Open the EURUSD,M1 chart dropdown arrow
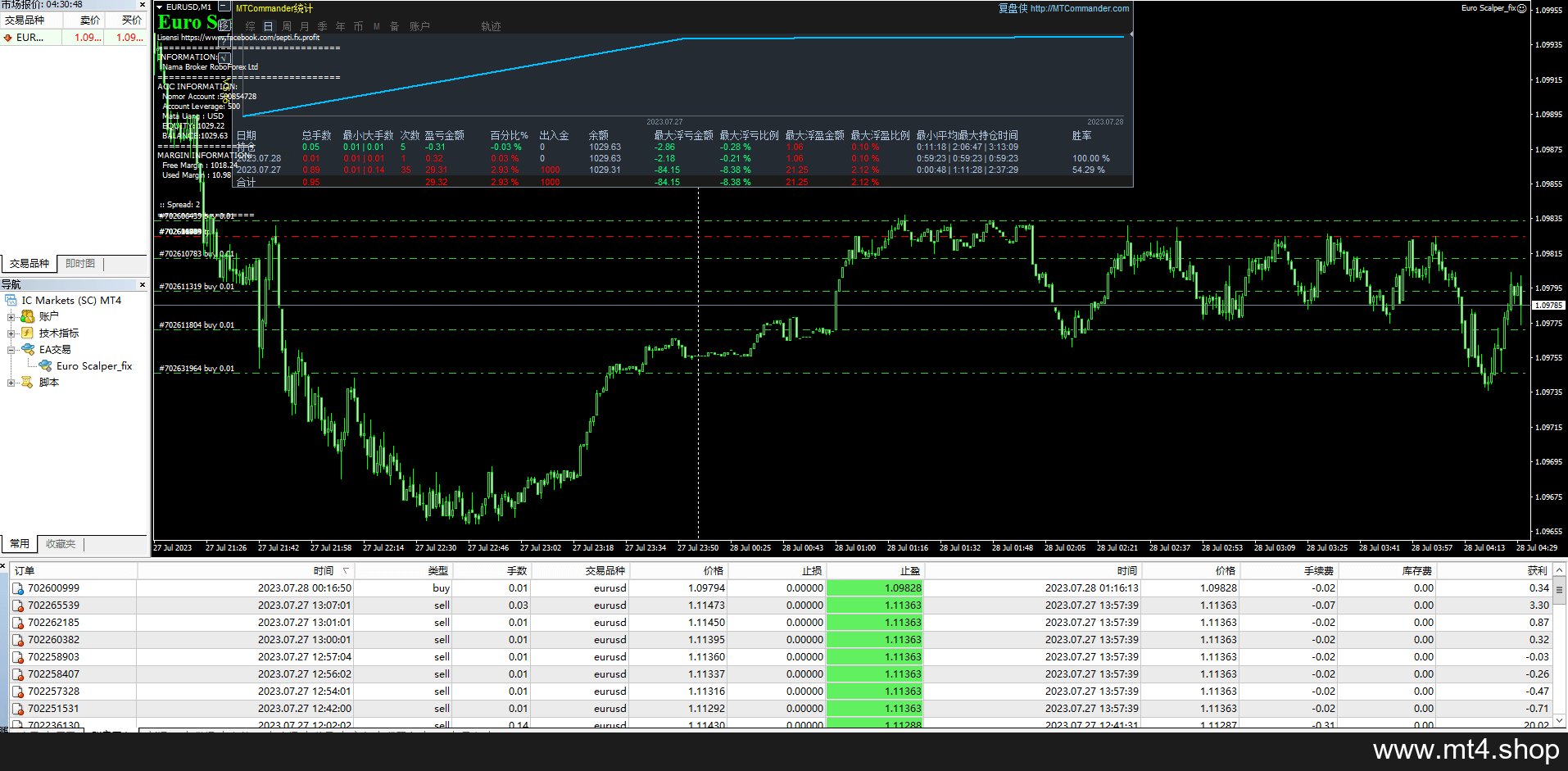This screenshot has height=771, width=1568. point(159,7)
